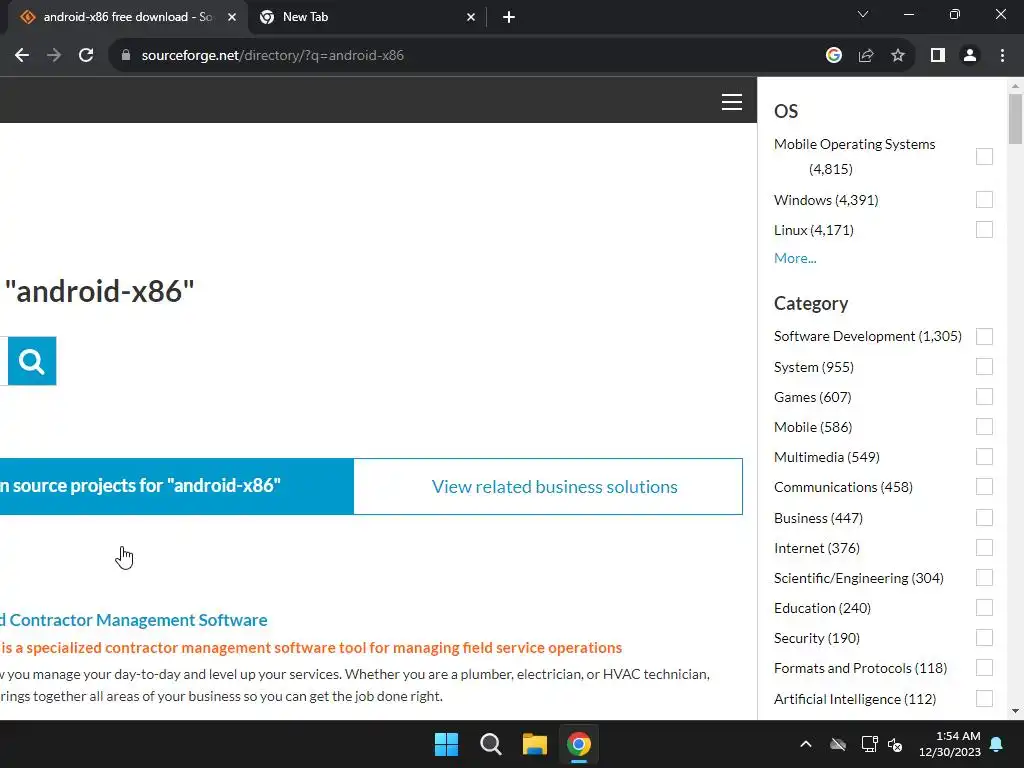Open clock and date 1:54 AM
Image resolution: width=1024 pixels, height=768 pixels.
coord(950,744)
